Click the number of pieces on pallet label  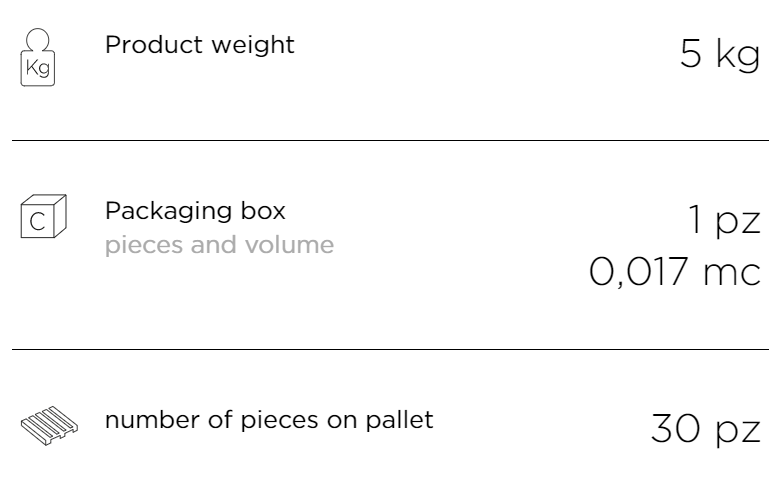[x=269, y=421]
